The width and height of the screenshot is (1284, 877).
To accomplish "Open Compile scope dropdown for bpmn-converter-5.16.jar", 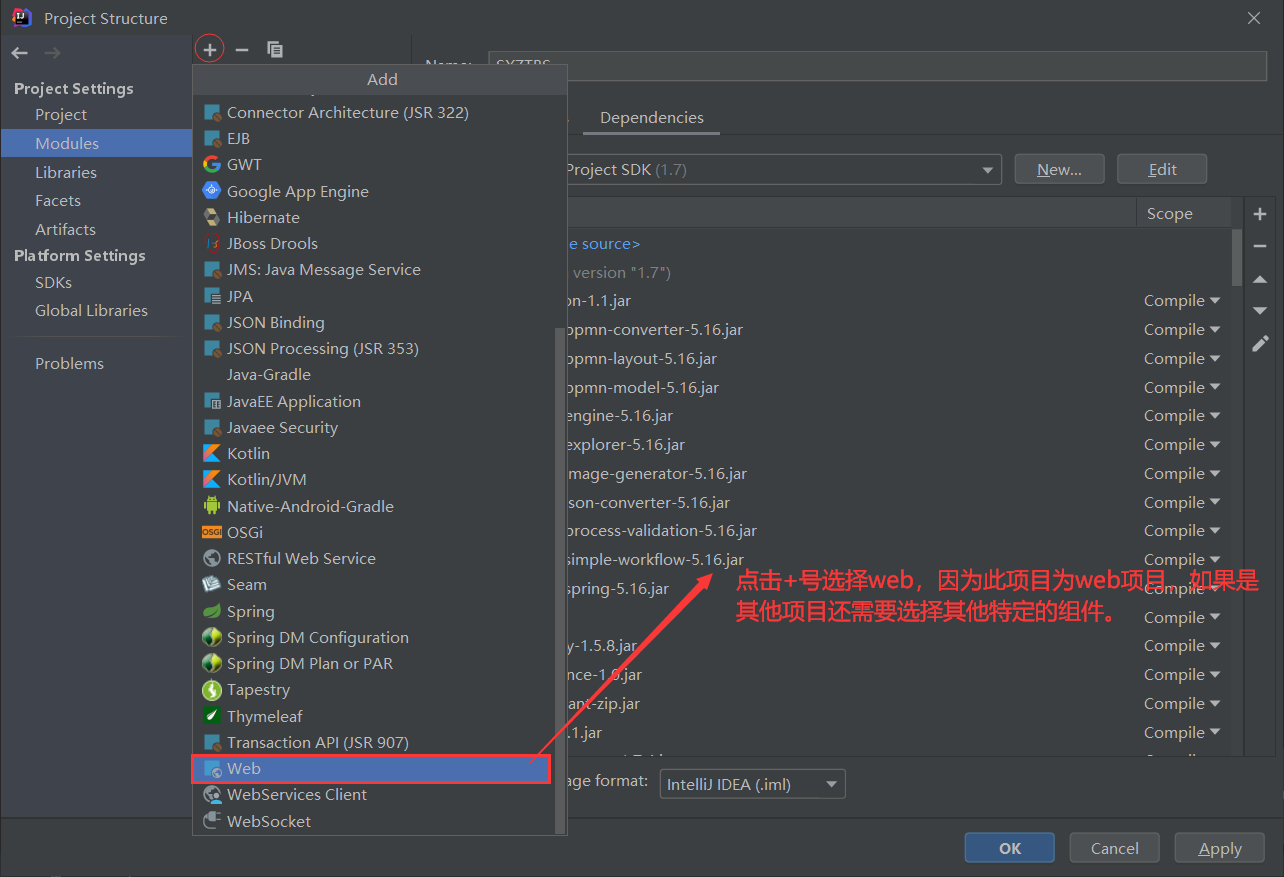I will [1182, 329].
